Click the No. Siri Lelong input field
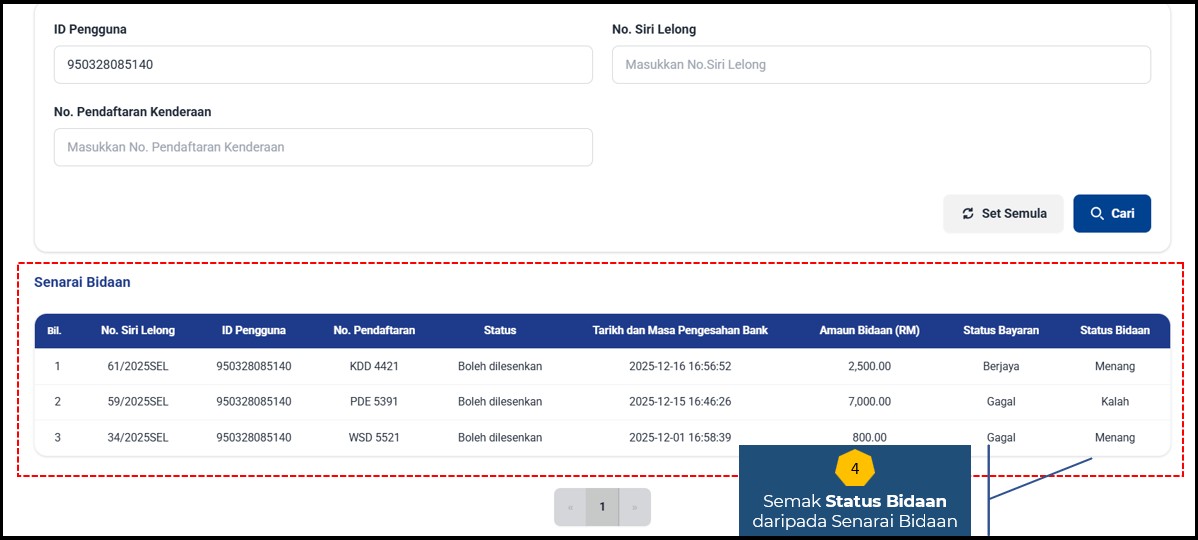 880,65
